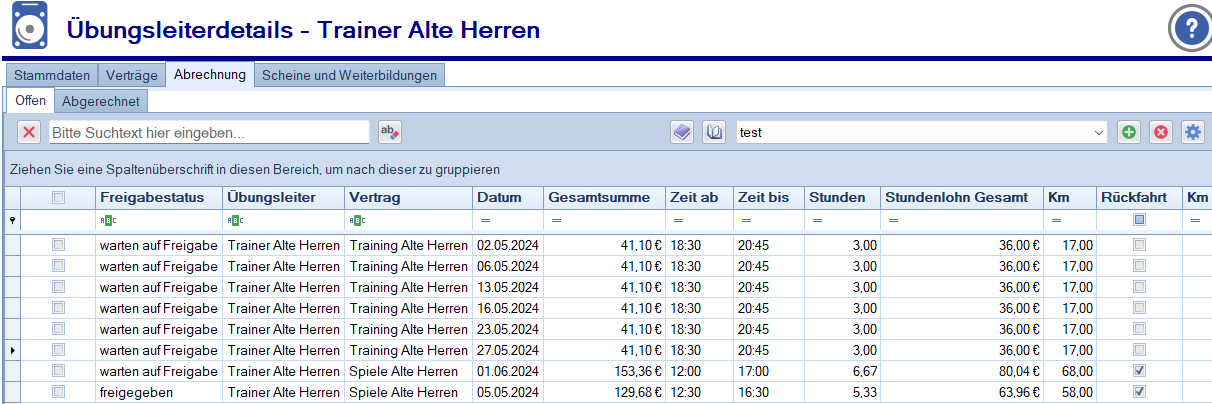Open Zeit ab filter equals icon

click(x=679, y=220)
